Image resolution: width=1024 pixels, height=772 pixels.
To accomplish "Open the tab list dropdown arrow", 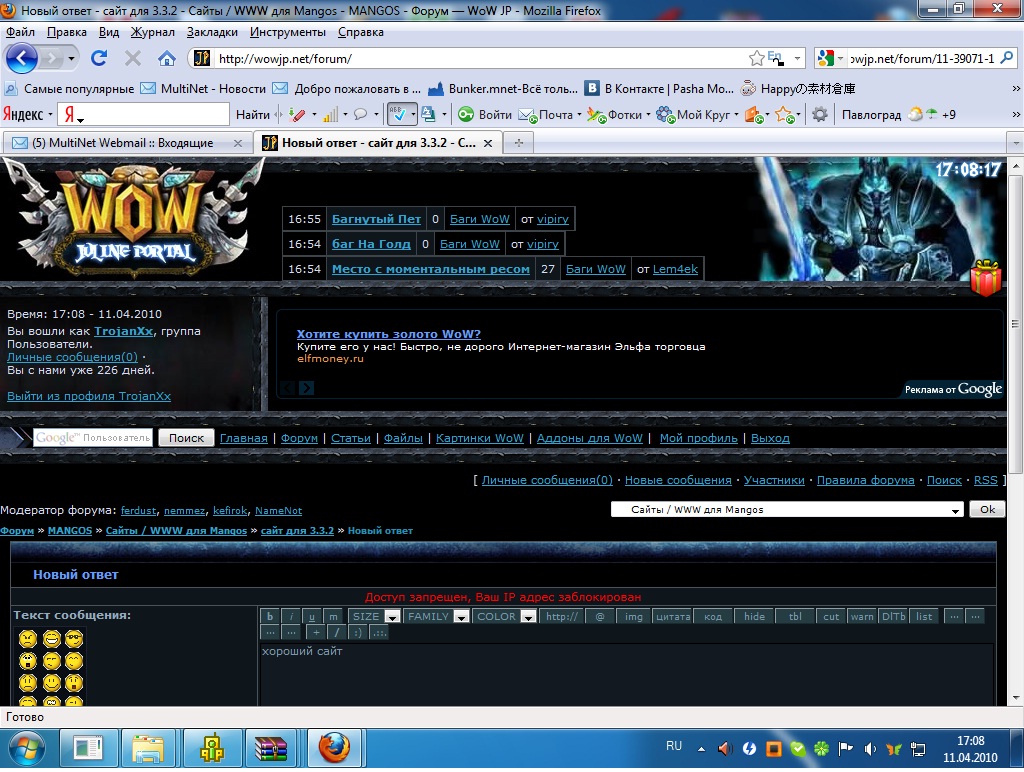I will point(1016,142).
